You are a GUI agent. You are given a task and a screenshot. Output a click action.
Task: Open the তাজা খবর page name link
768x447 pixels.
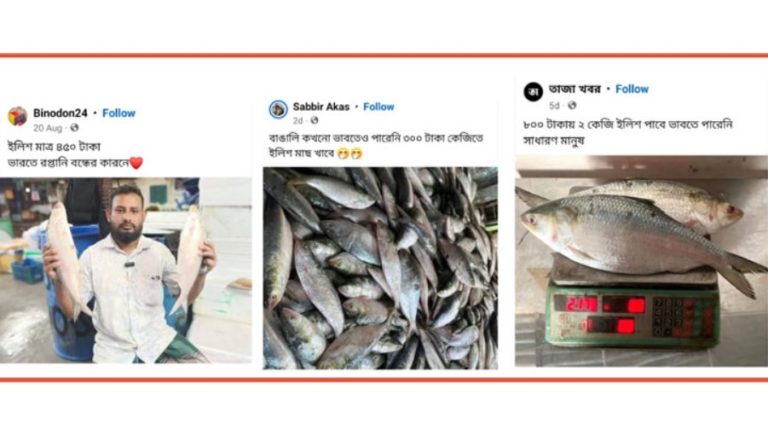tap(575, 89)
